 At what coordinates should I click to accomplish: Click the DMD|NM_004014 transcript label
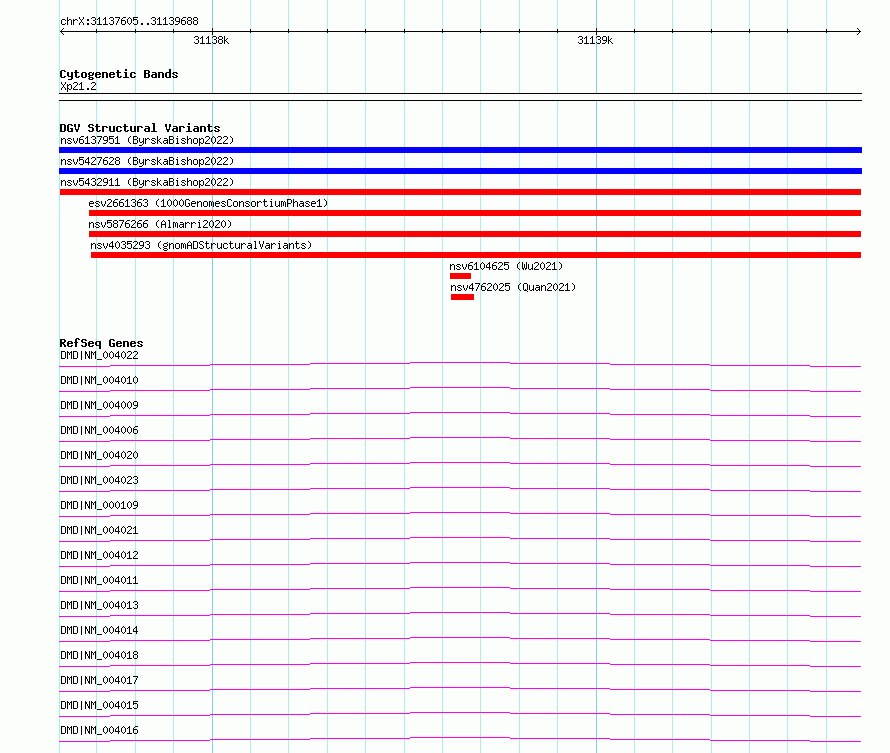click(x=99, y=630)
